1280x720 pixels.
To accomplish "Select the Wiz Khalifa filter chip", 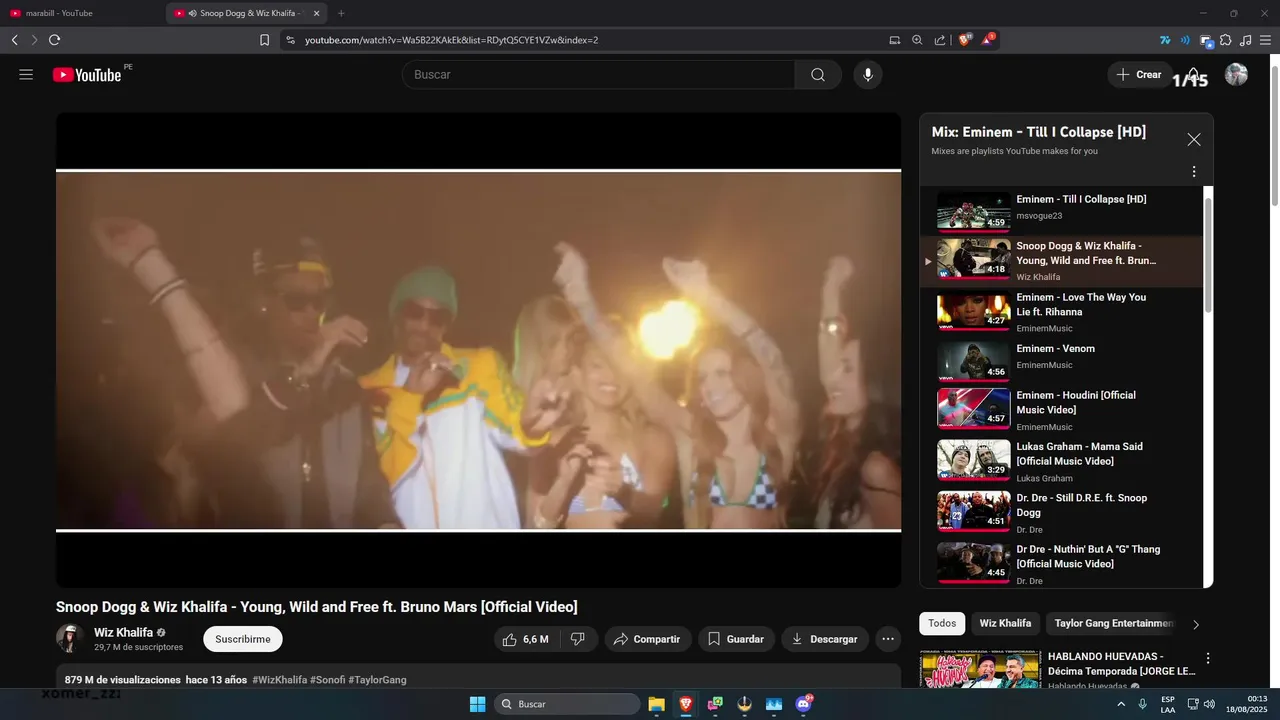I will (x=1005, y=623).
